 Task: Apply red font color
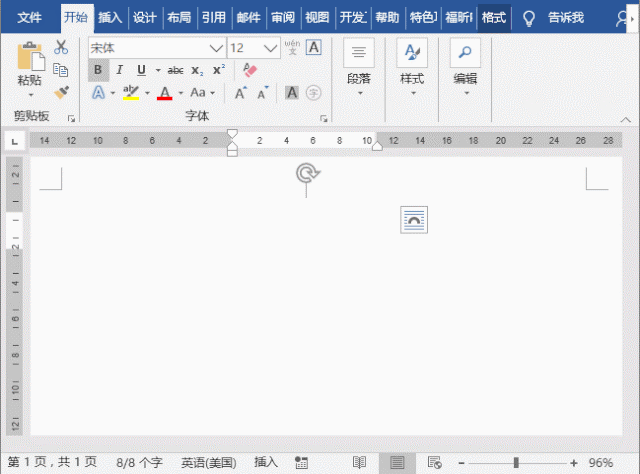(x=164, y=93)
